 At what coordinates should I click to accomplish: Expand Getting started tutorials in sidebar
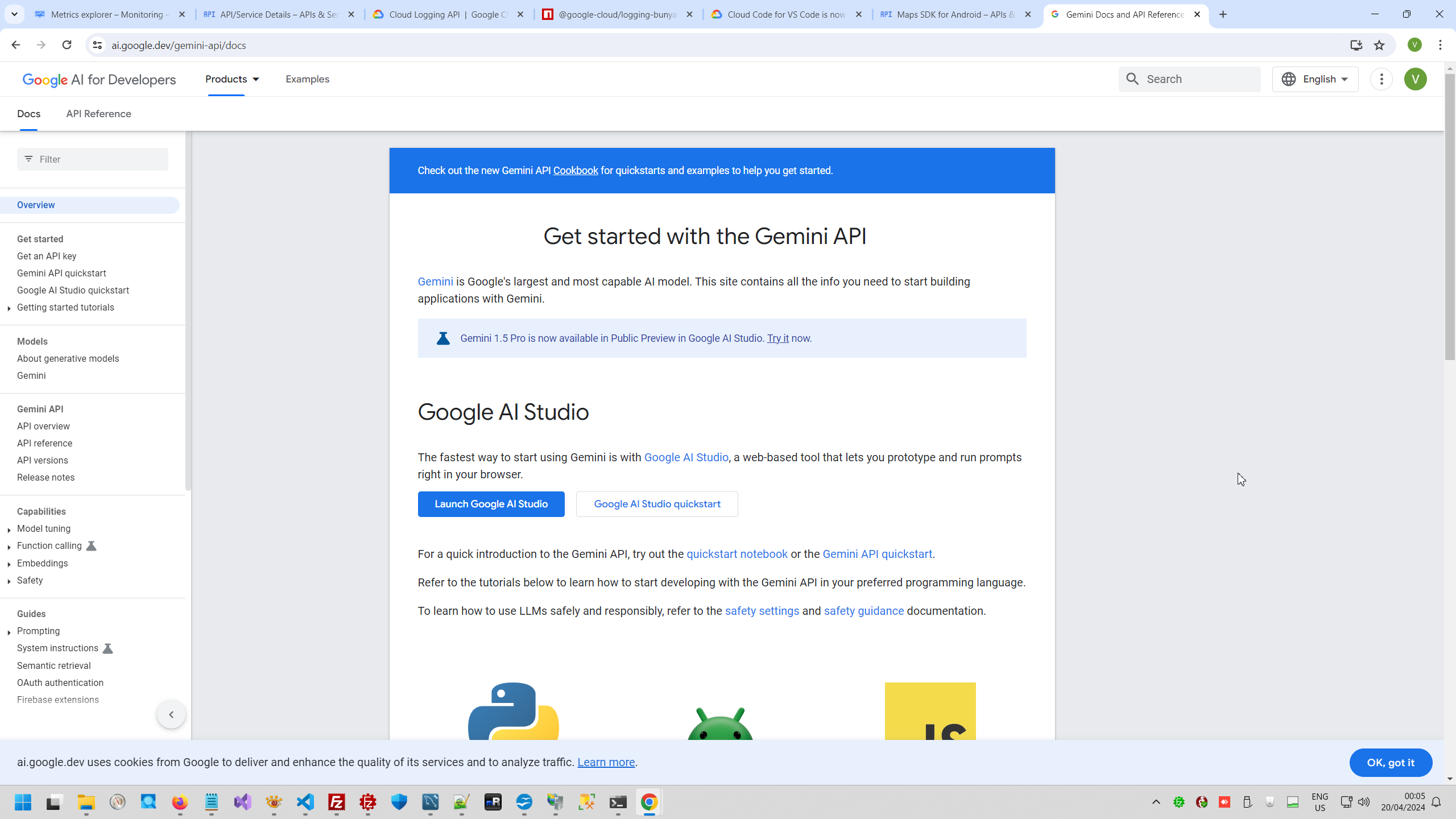coord(9,308)
